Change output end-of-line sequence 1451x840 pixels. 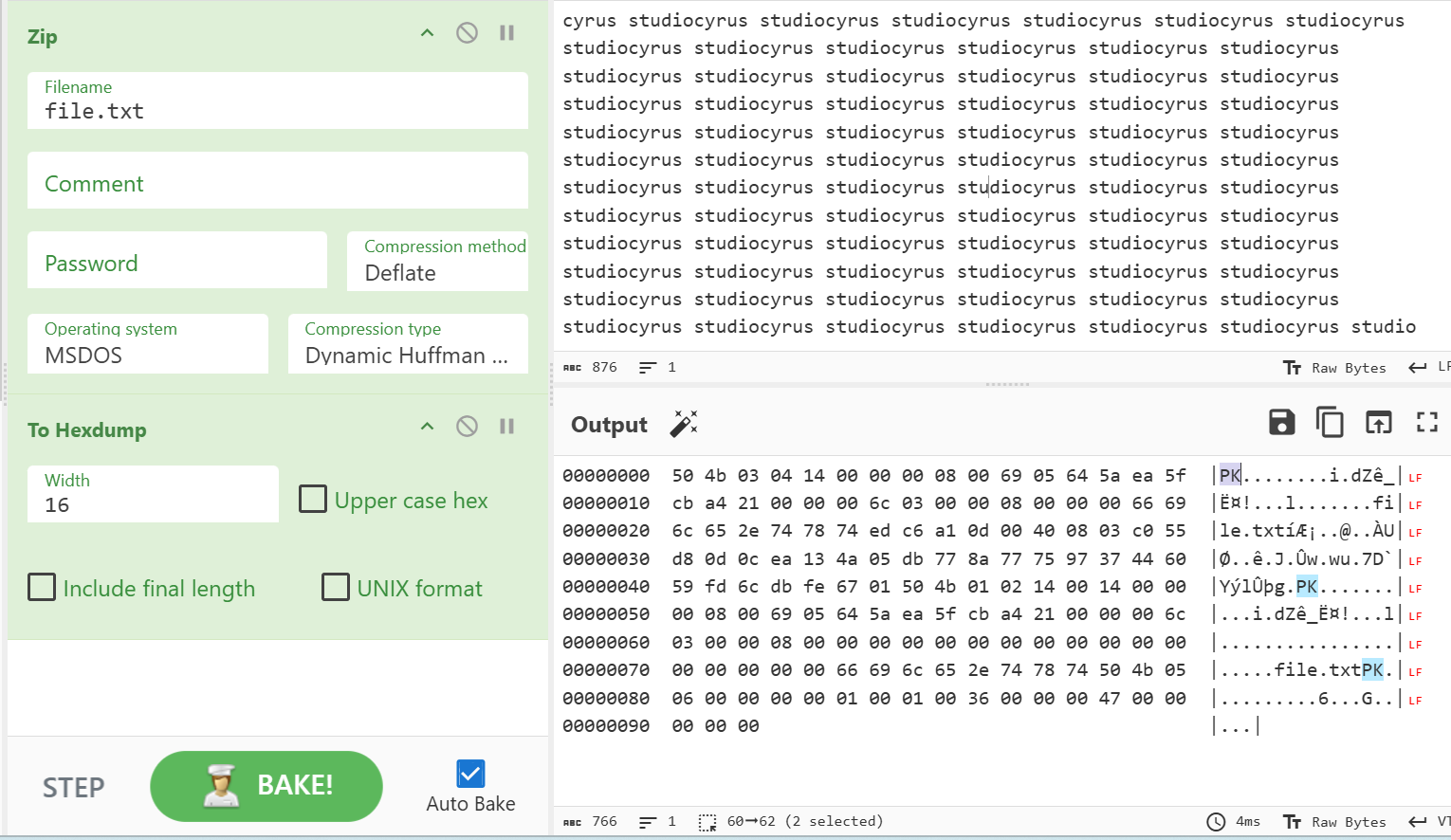tap(1429, 821)
